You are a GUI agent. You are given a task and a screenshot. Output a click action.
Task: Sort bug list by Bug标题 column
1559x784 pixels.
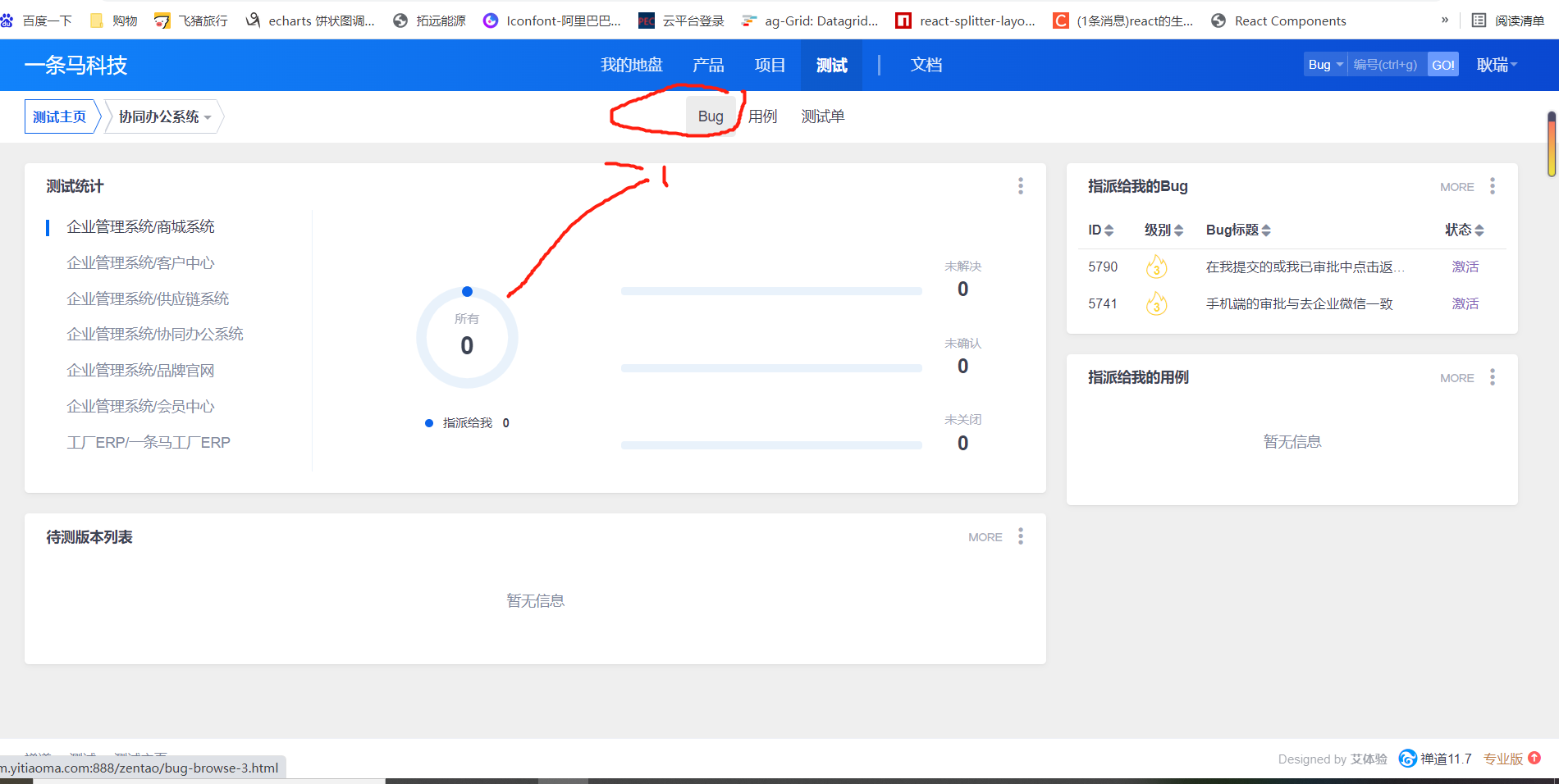click(x=1238, y=230)
